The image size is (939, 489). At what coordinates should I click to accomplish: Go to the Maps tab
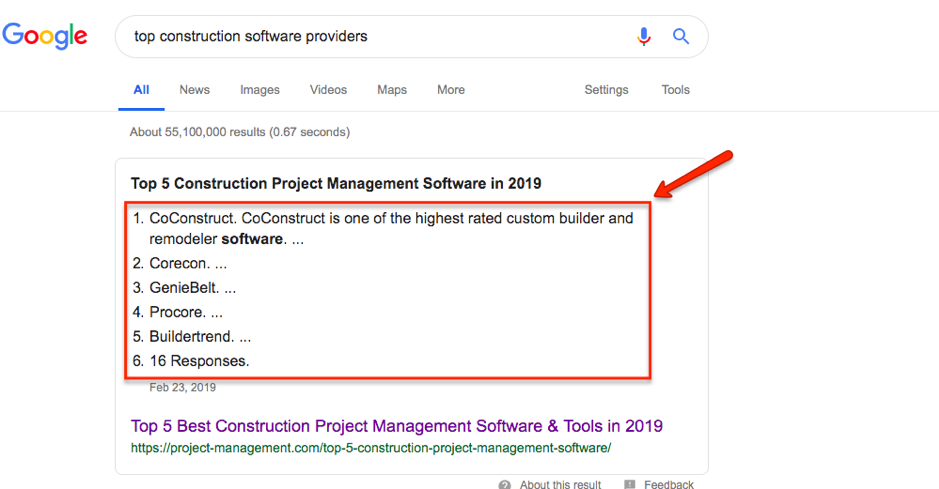tap(391, 90)
